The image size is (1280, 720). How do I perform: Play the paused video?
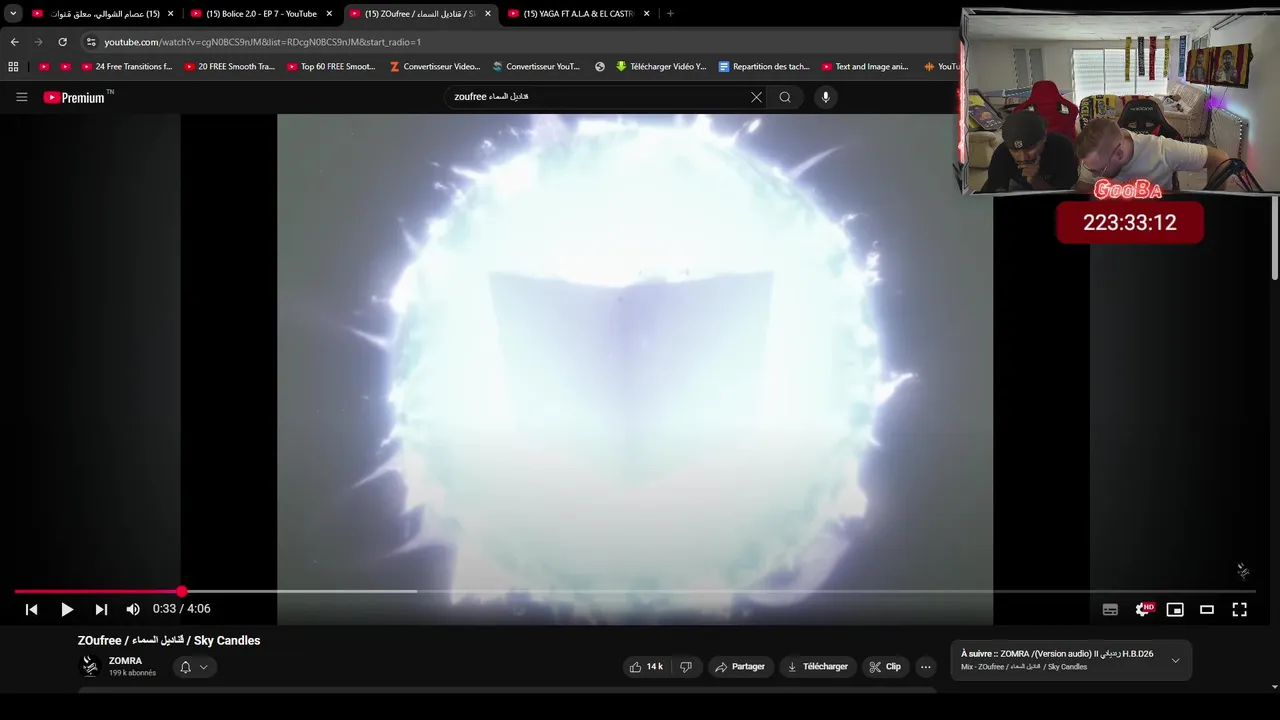(67, 609)
